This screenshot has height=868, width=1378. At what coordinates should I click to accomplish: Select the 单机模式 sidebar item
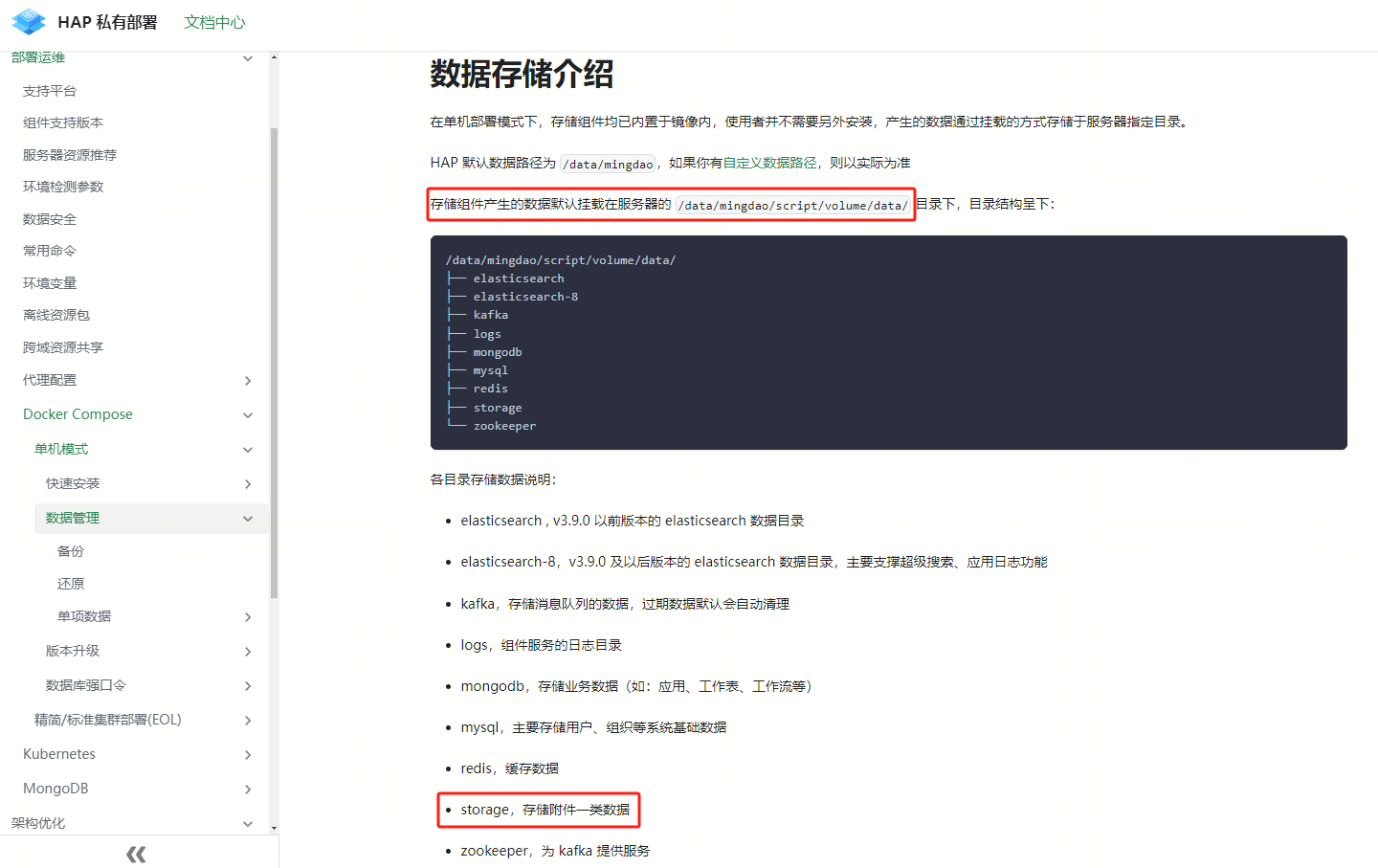point(61,449)
